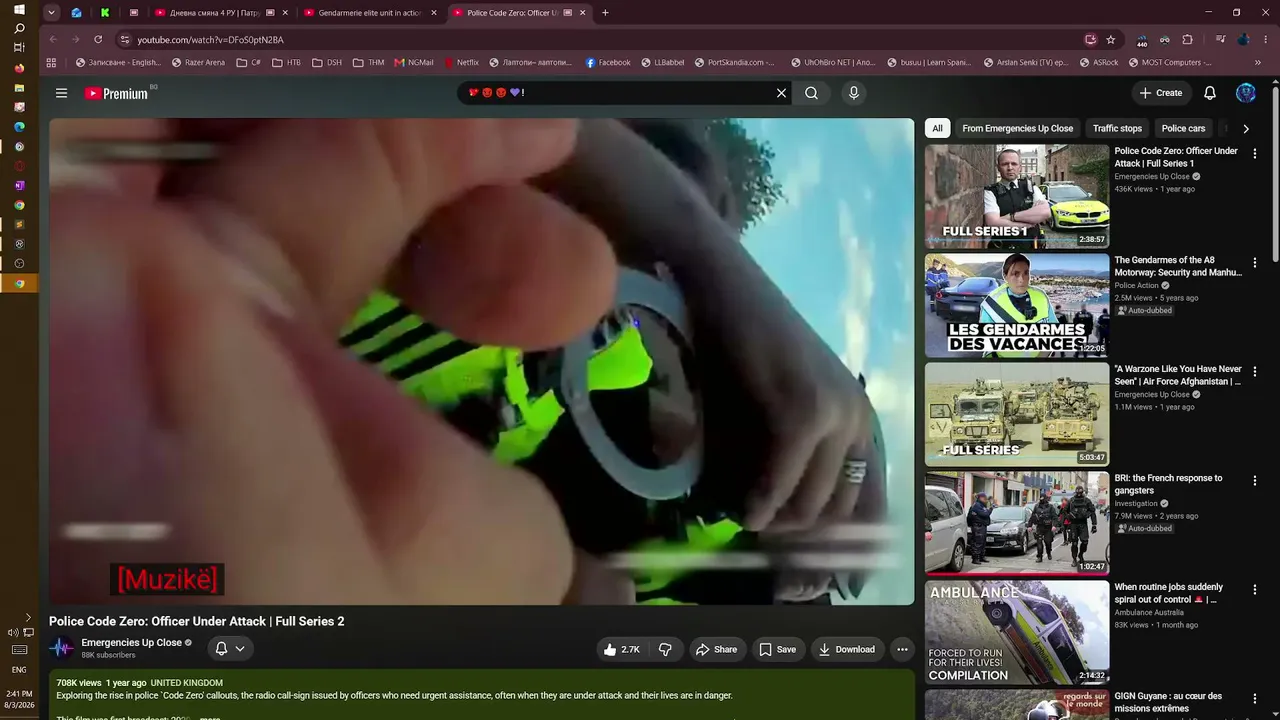Open Windows taskbar search
This screenshot has width=1280, height=720.
(19, 29)
